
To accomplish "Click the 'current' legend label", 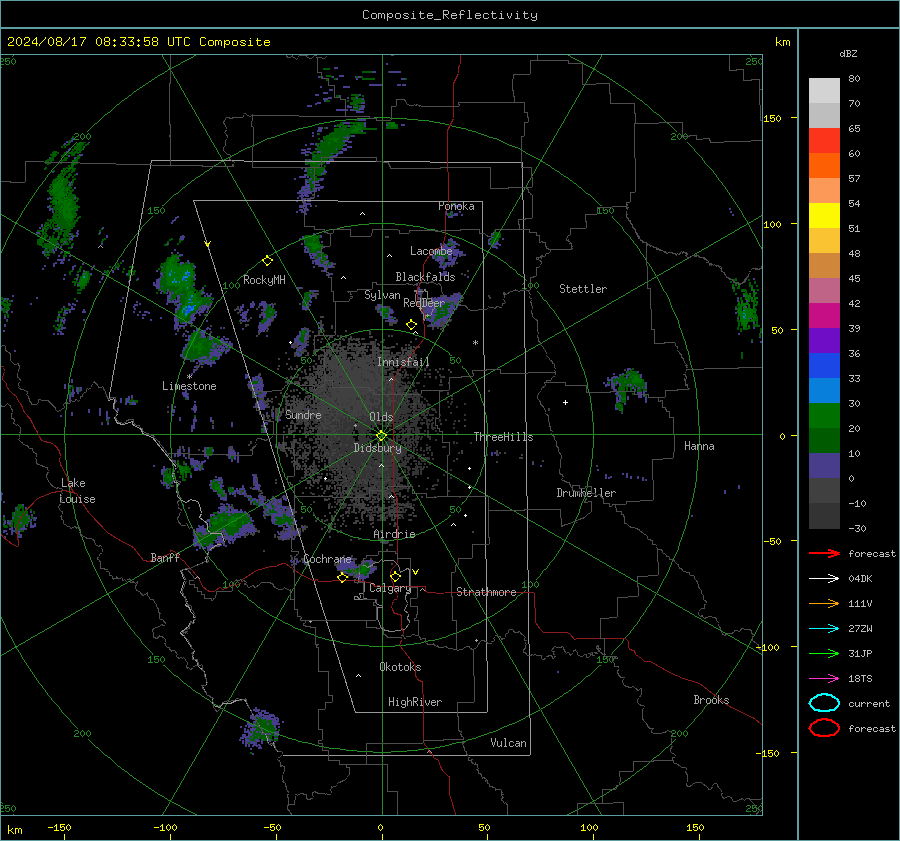I will (x=869, y=703).
